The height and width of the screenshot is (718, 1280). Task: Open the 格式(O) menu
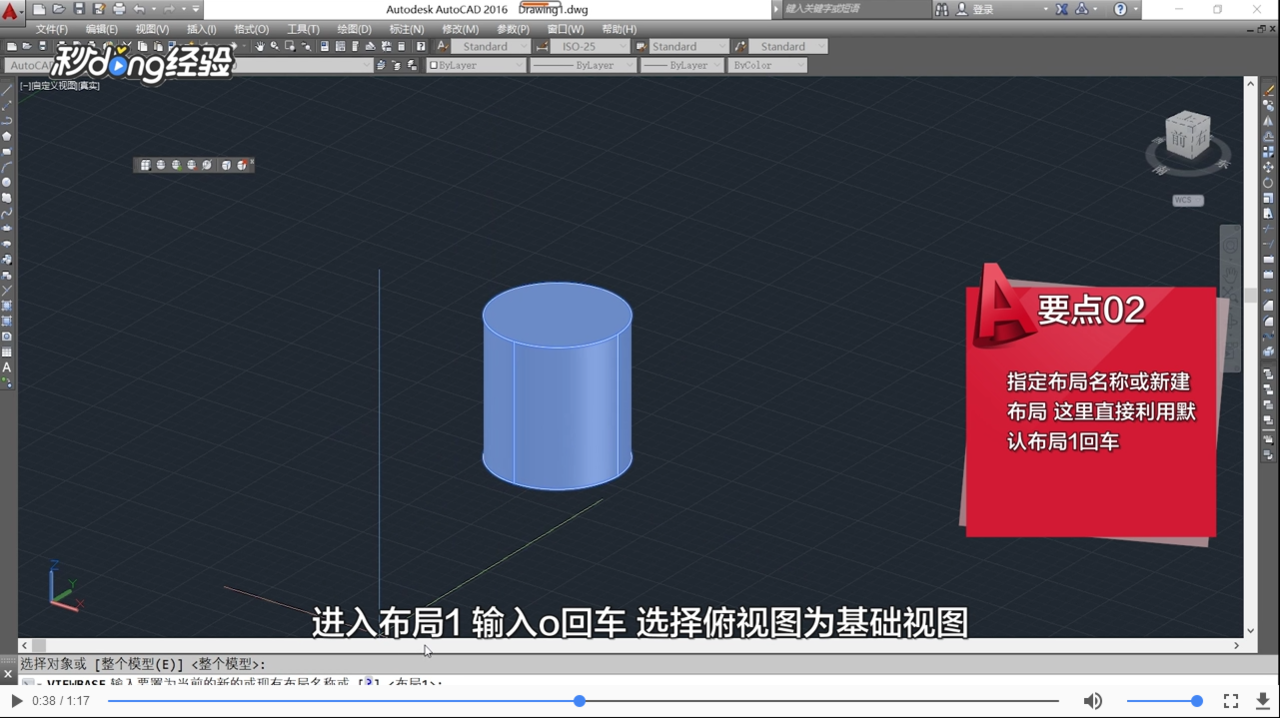252,29
